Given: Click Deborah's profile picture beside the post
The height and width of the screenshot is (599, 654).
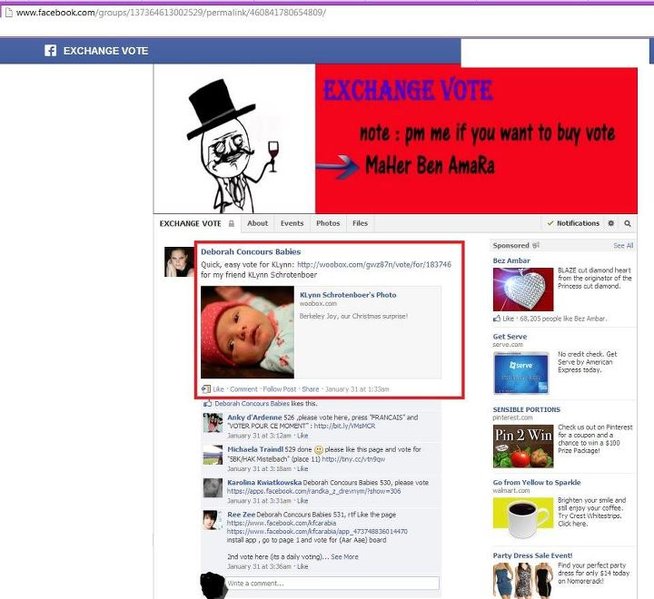Looking at the screenshot, I should (179, 262).
